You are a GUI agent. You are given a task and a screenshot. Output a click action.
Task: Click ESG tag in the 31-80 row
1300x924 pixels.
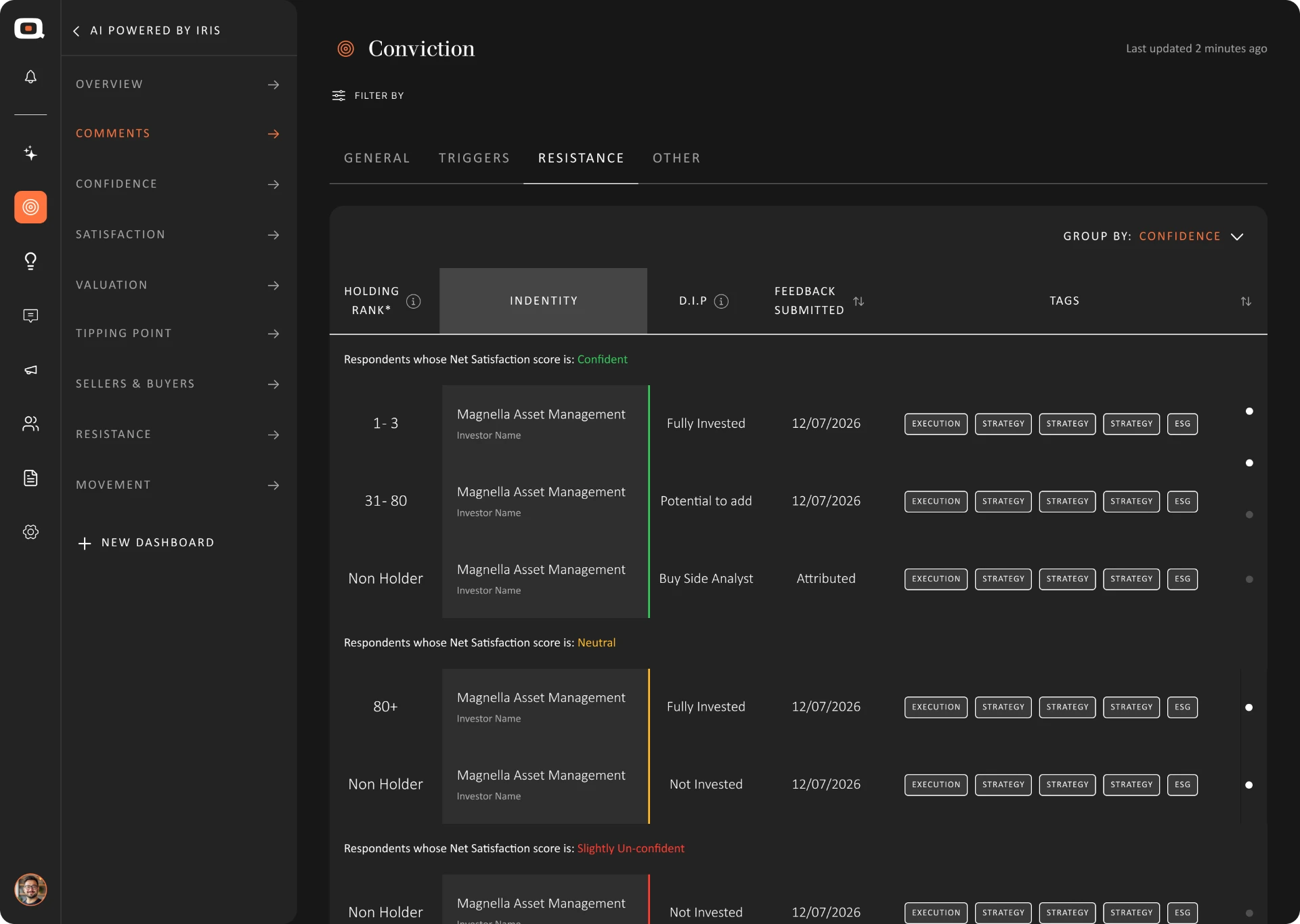(1182, 502)
